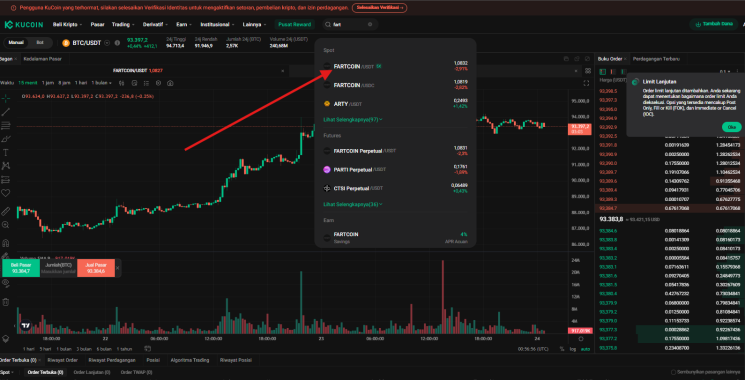The height and width of the screenshot is (380, 745).
Task: Toggle log scale on chart
Action: click(x=572, y=349)
